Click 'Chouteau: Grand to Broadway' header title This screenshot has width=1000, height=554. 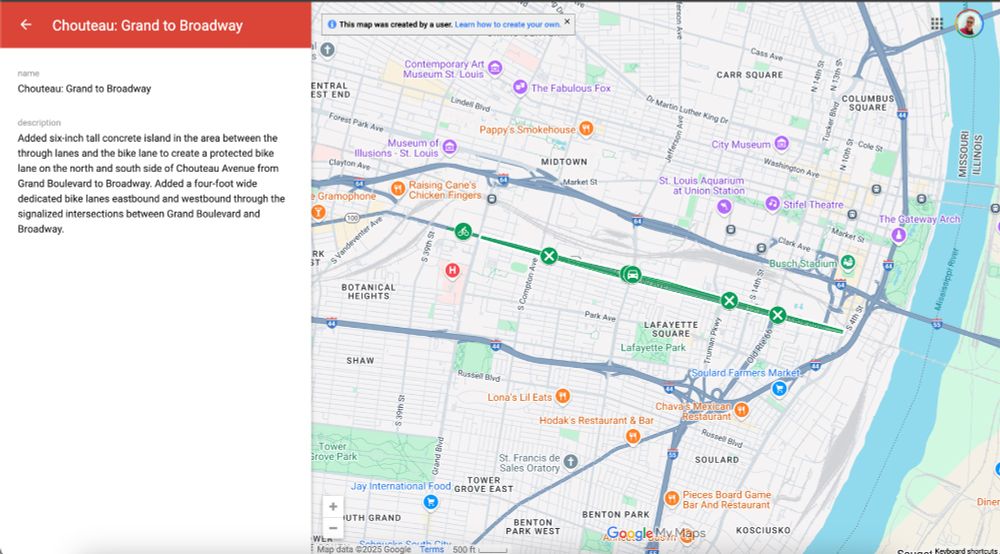pos(147,26)
